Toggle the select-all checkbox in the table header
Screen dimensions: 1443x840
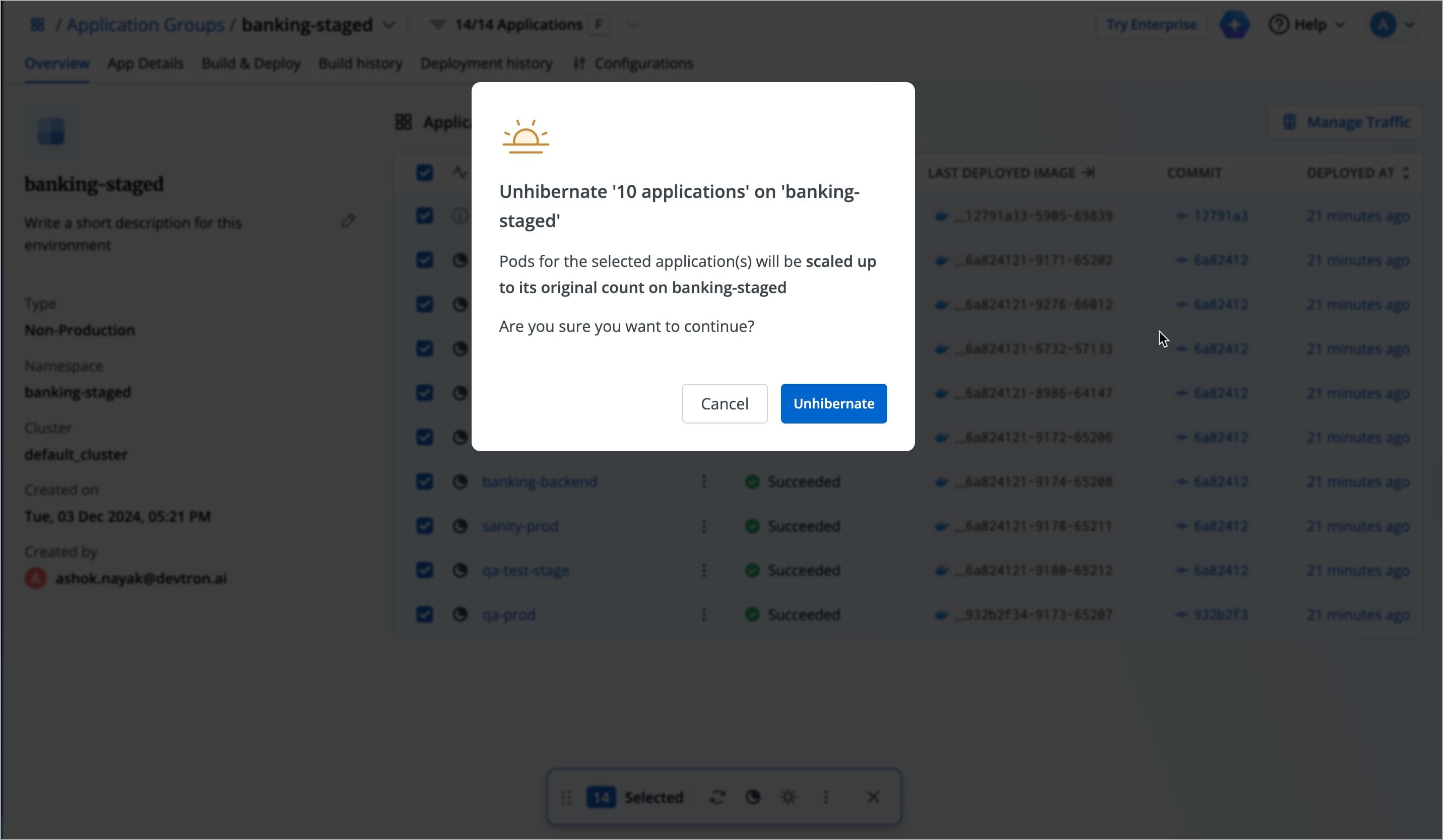click(424, 173)
